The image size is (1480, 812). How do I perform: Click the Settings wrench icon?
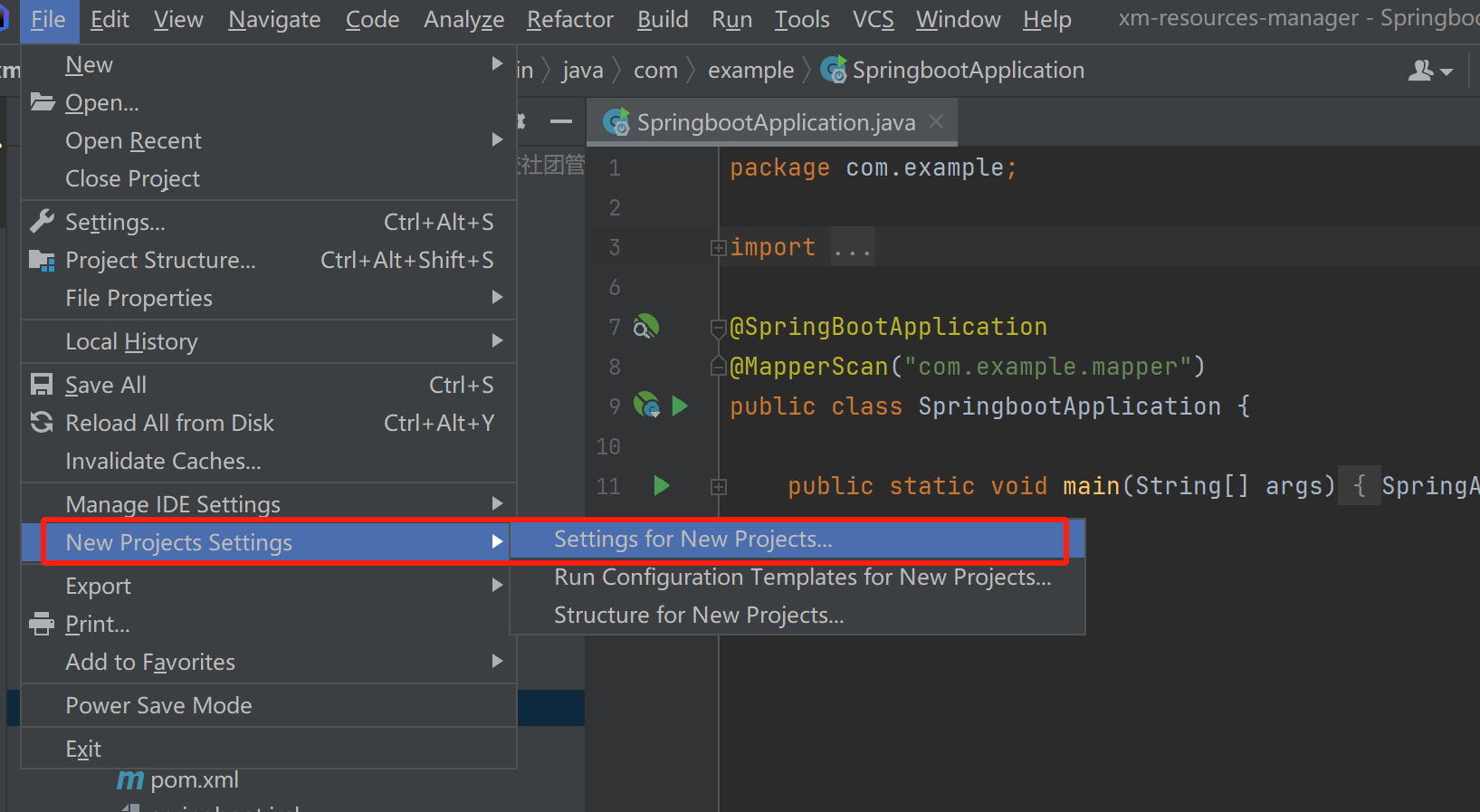pos(42,222)
